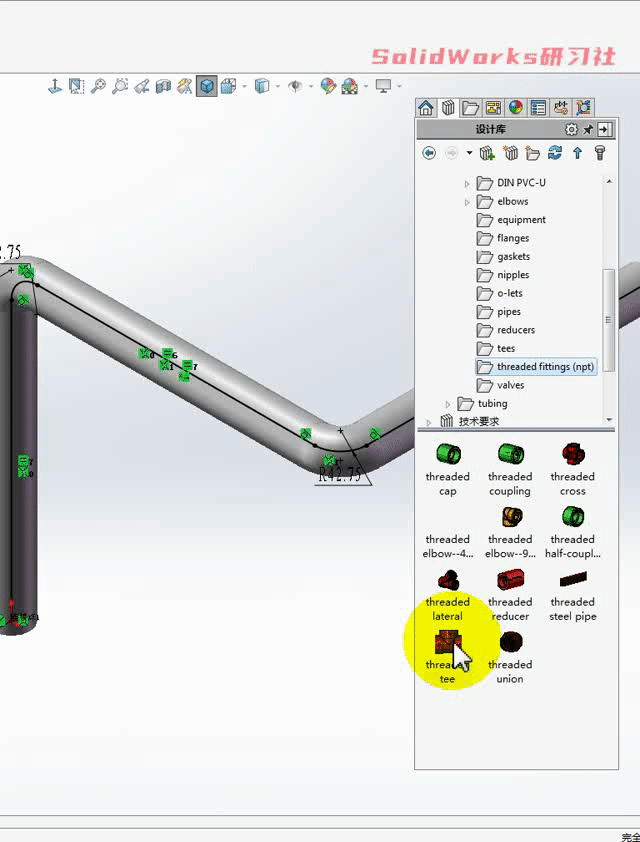Image resolution: width=640 pixels, height=842 pixels.
Task: Switch to the View Palette tab
Action: click(x=493, y=108)
